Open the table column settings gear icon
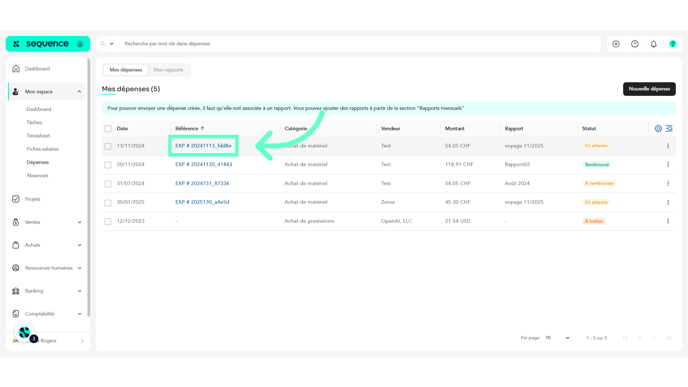Image resolution: width=688 pixels, height=387 pixels. 658,129
